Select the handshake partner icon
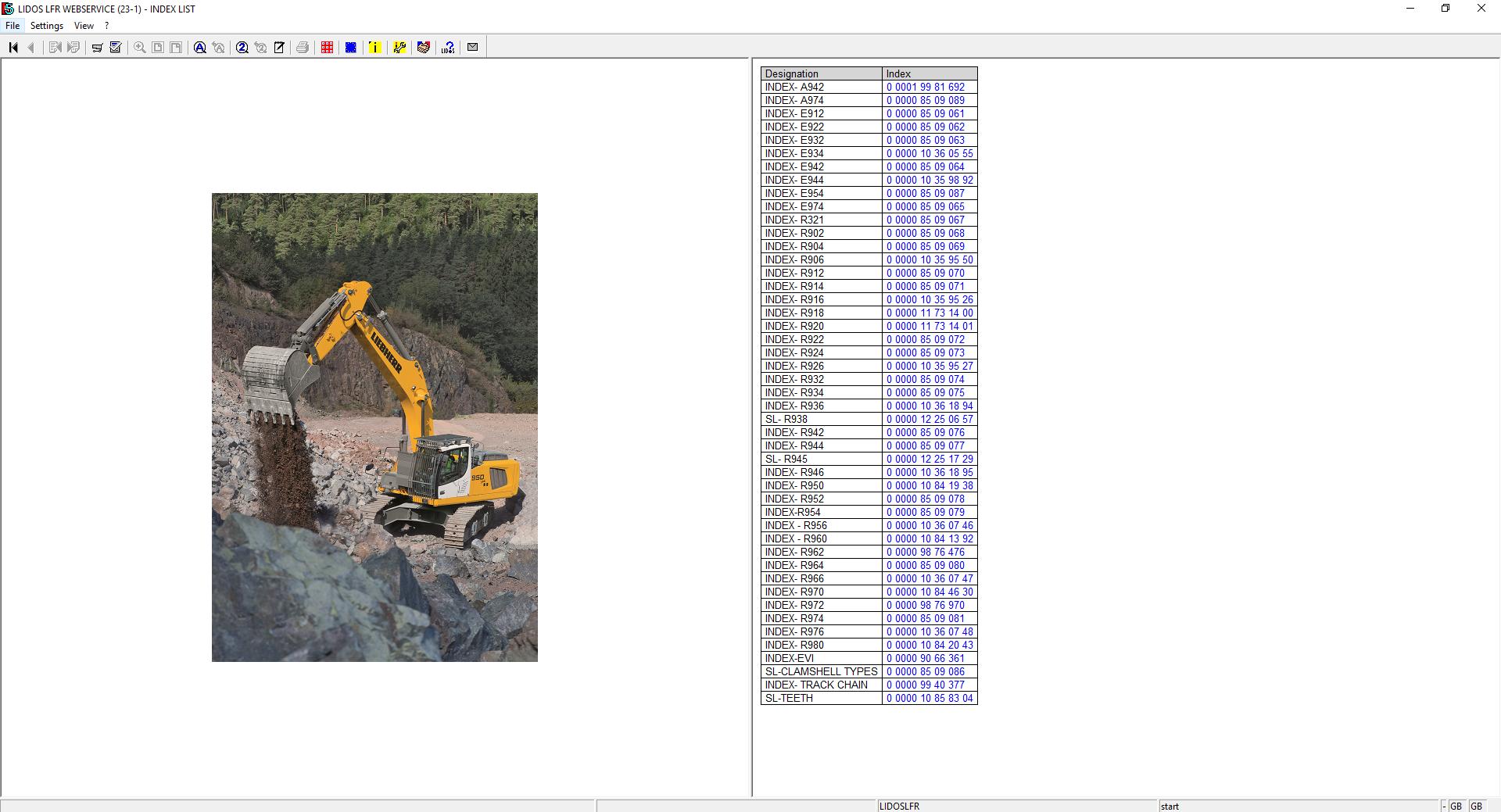Image resolution: width=1501 pixels, height=812 pixels. pyautogui.click(x=424, y=47)
